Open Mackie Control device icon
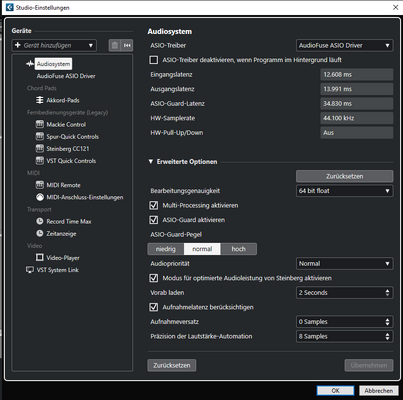The image size is (403, 400). click(x=40, y=124)
